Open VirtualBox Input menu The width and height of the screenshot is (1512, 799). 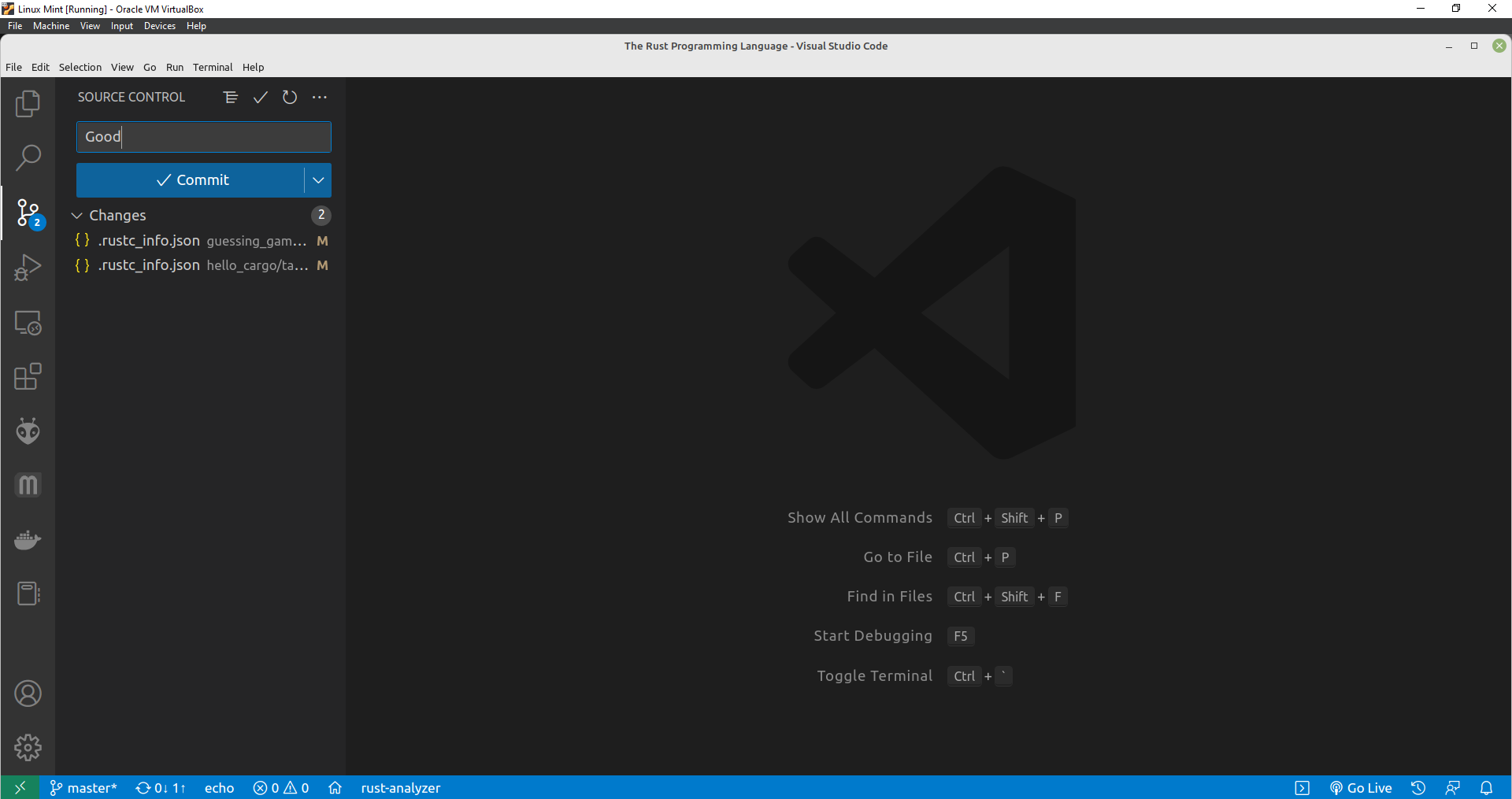(122, 26)
